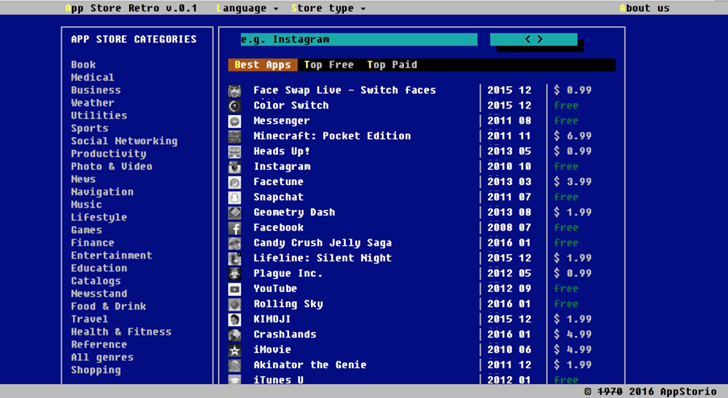Switch to the Top Free tab
The image size is (728, 398).
(x=329, y=65)
